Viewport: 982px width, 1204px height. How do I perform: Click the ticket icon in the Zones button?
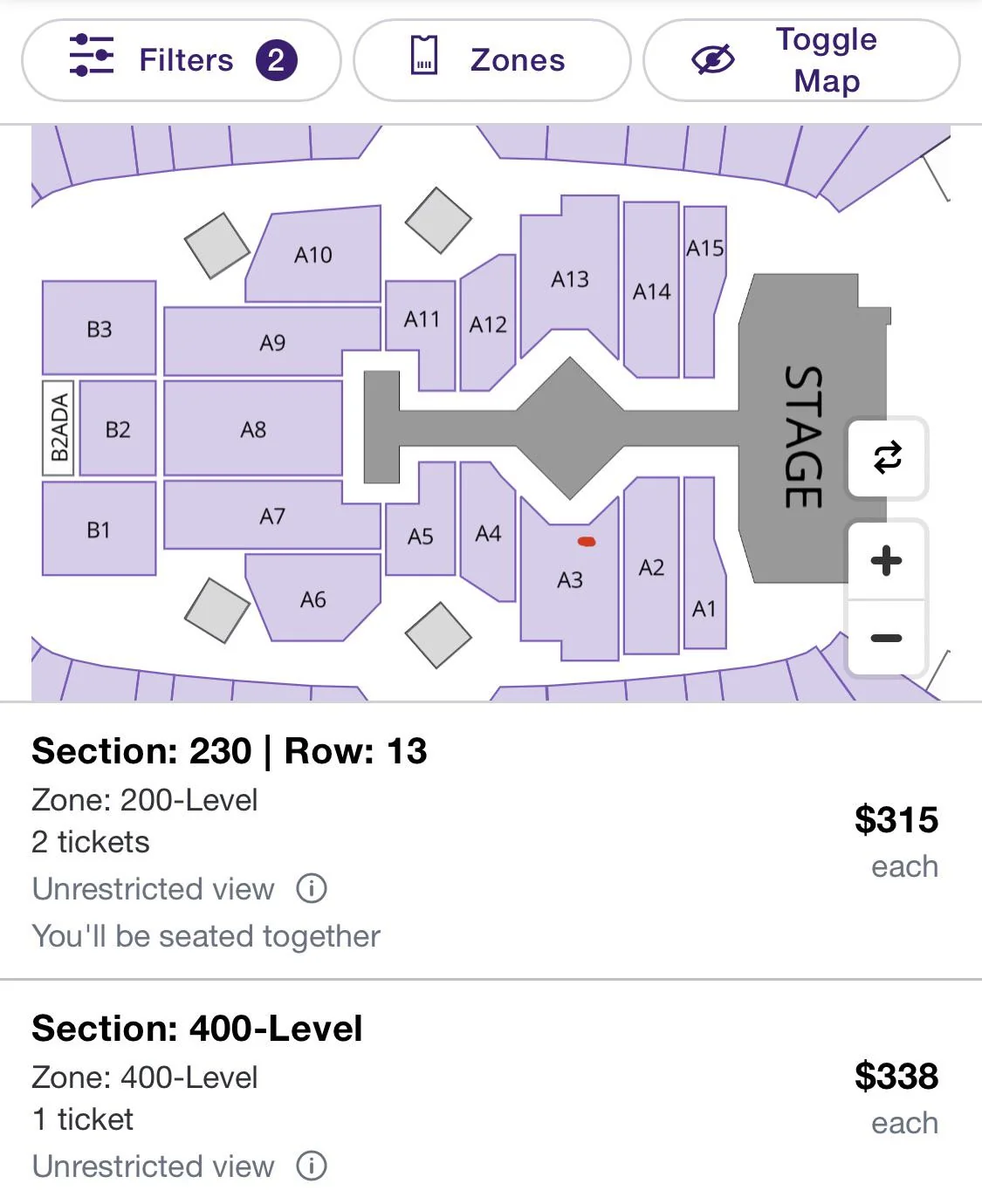[x=424, y=56]
